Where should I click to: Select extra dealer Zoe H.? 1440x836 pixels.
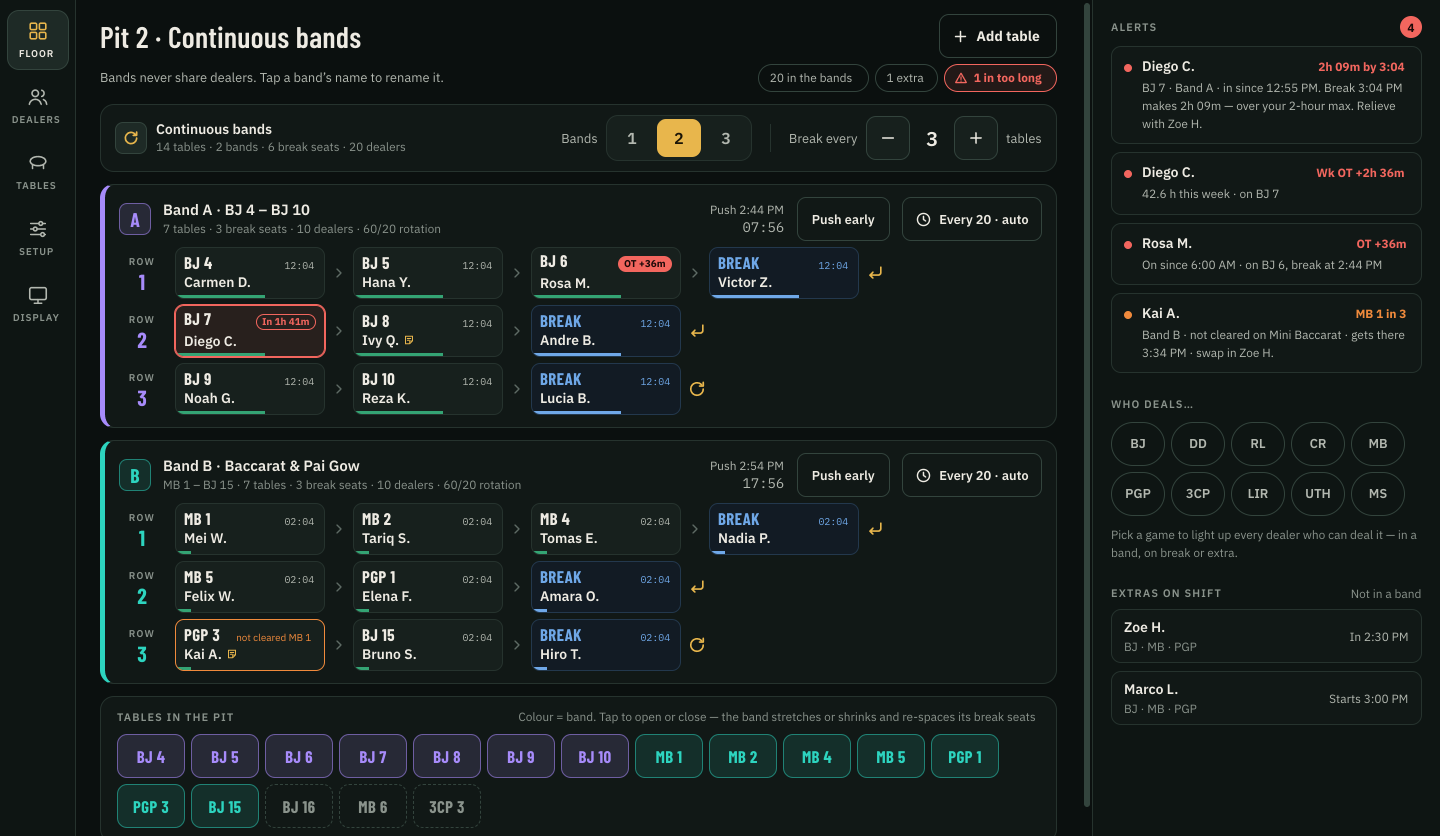[1266, 636]
